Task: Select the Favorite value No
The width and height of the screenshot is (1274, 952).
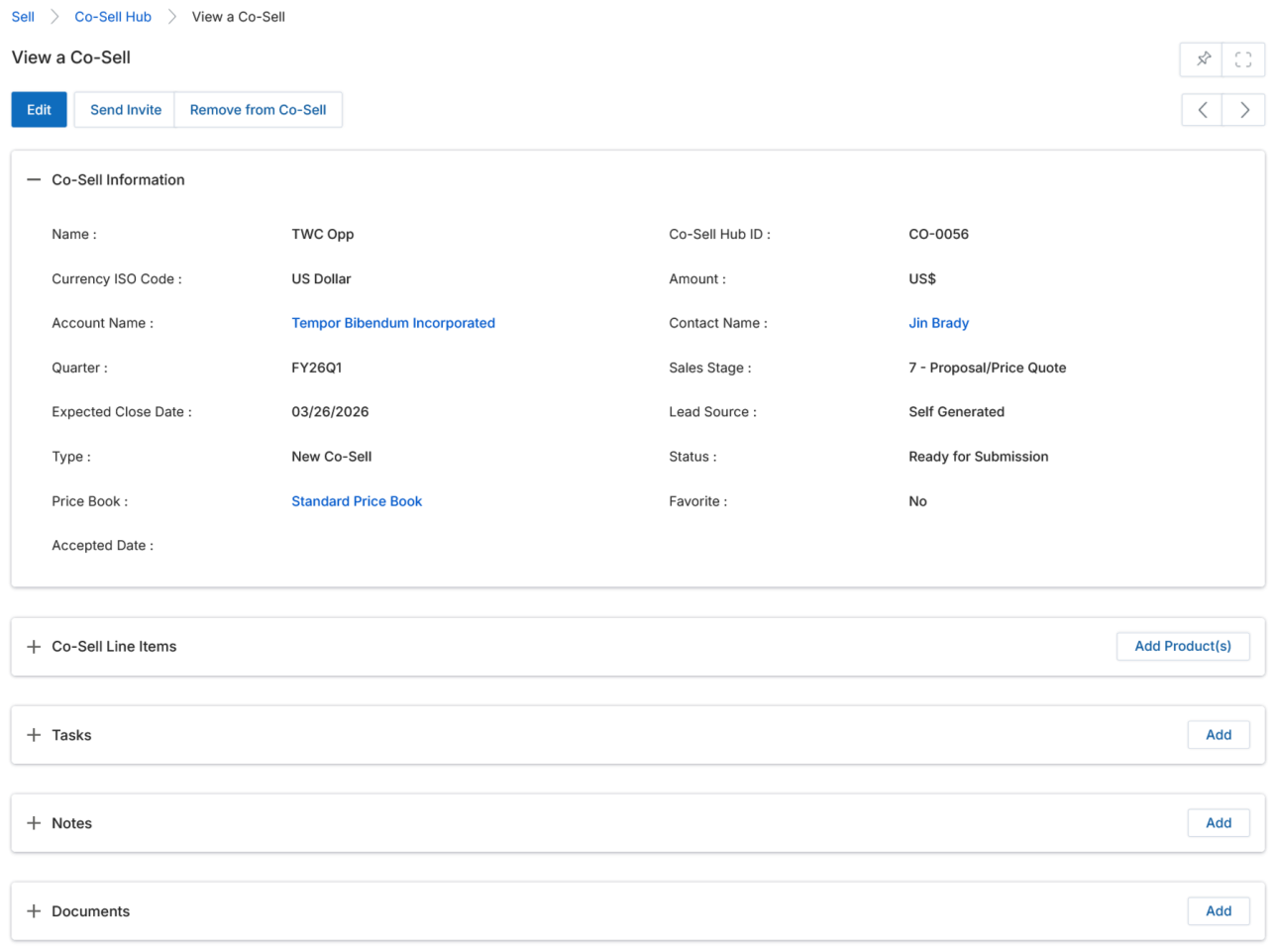Action: tap(917, 501)
